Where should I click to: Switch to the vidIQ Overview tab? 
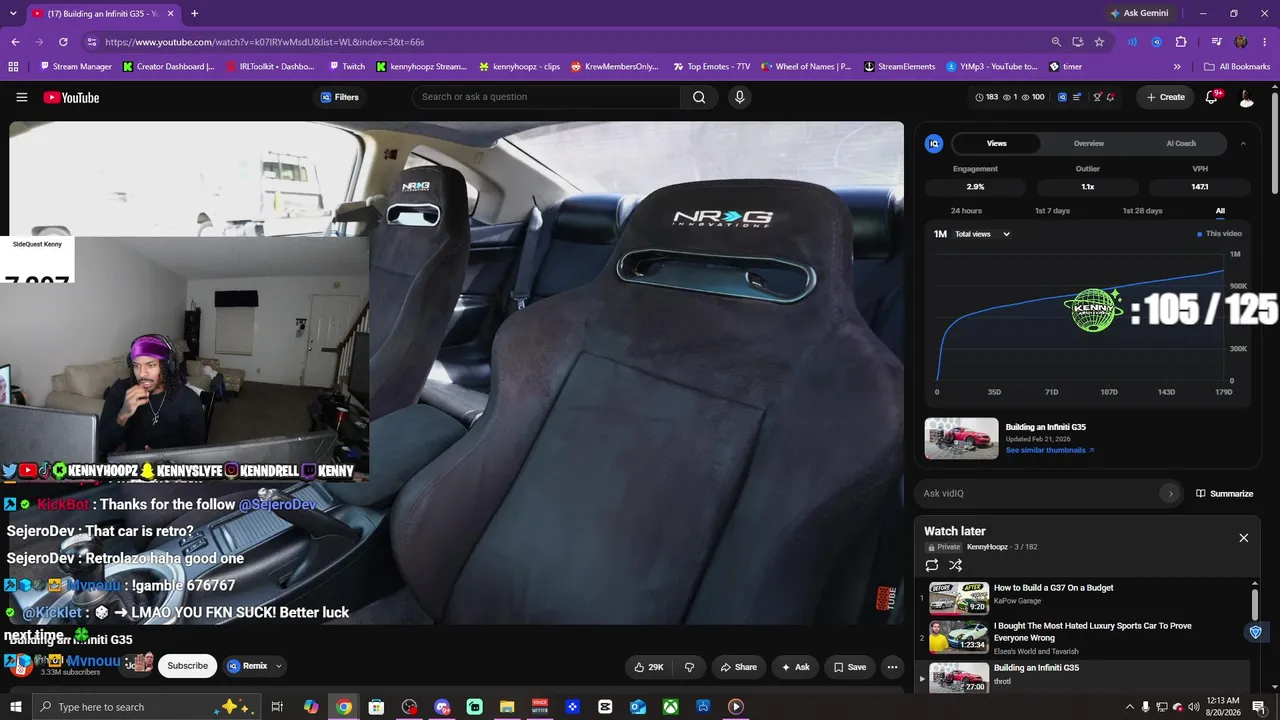[1089, 144]
